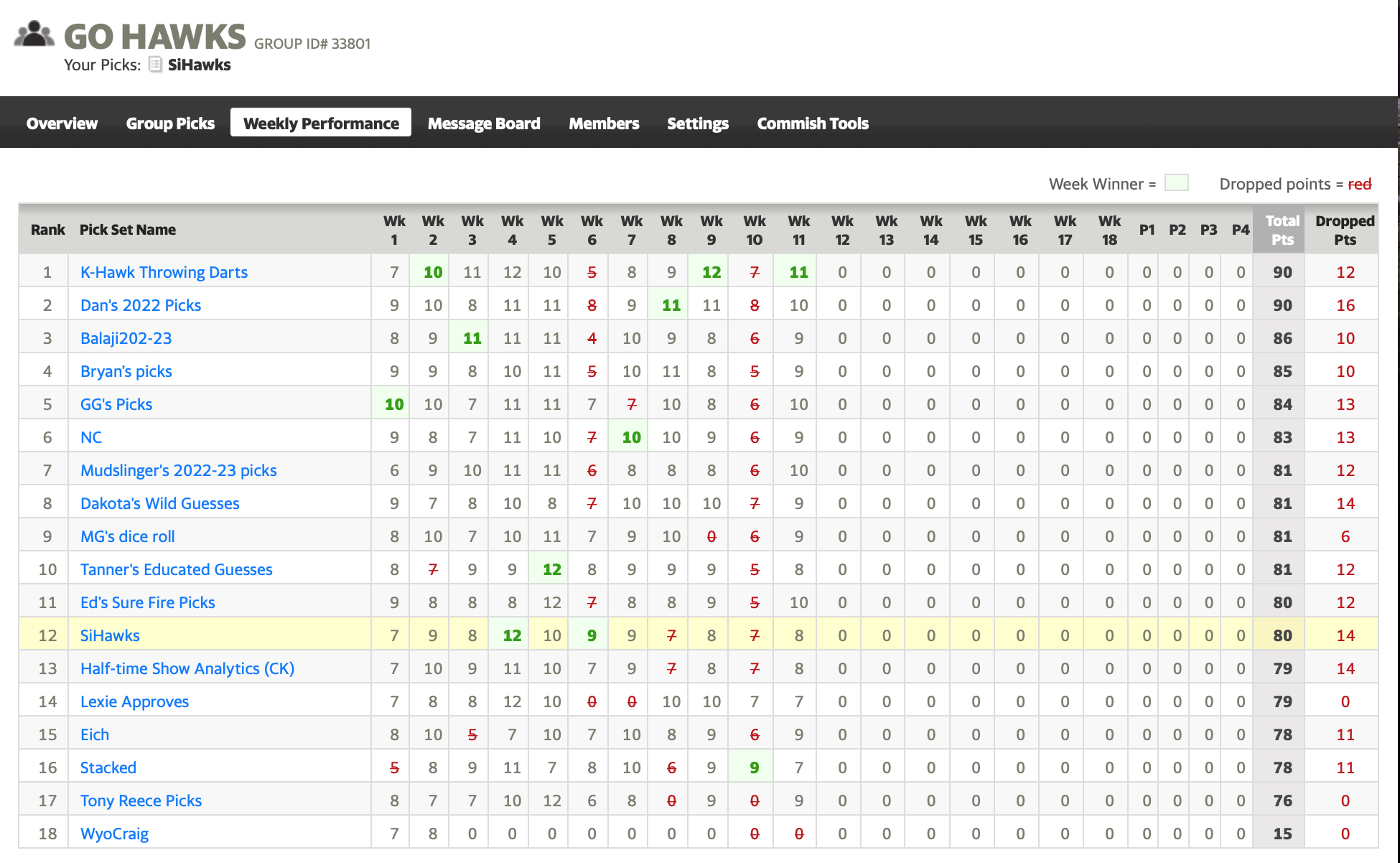Open Dakota's Wild Guesses link
This screenshot has width=1400, height=863.
tap(160, 503)
